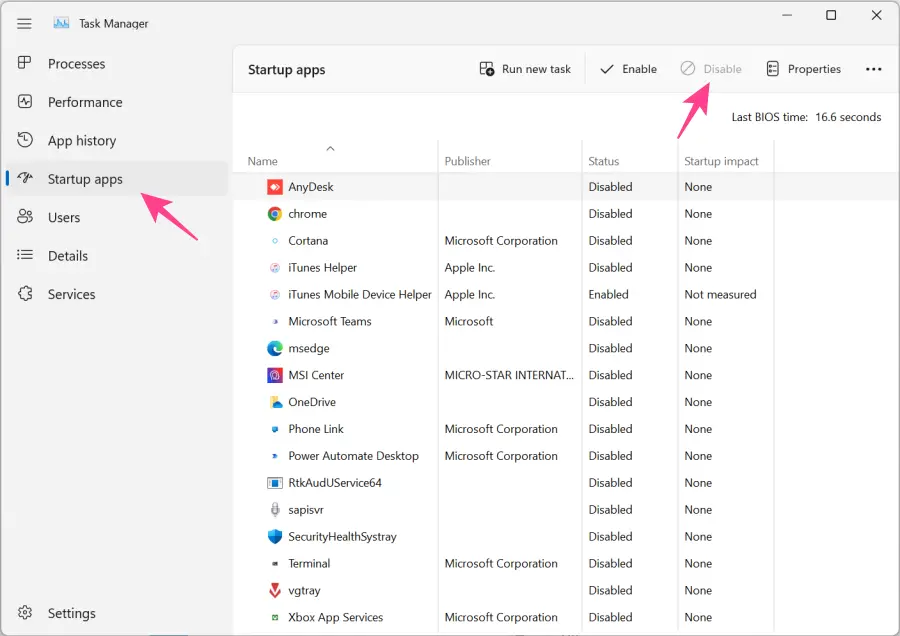Click the OneDrive folder icon
The width and height of the screenshot is (900, 636).
[x=276, y=402]
